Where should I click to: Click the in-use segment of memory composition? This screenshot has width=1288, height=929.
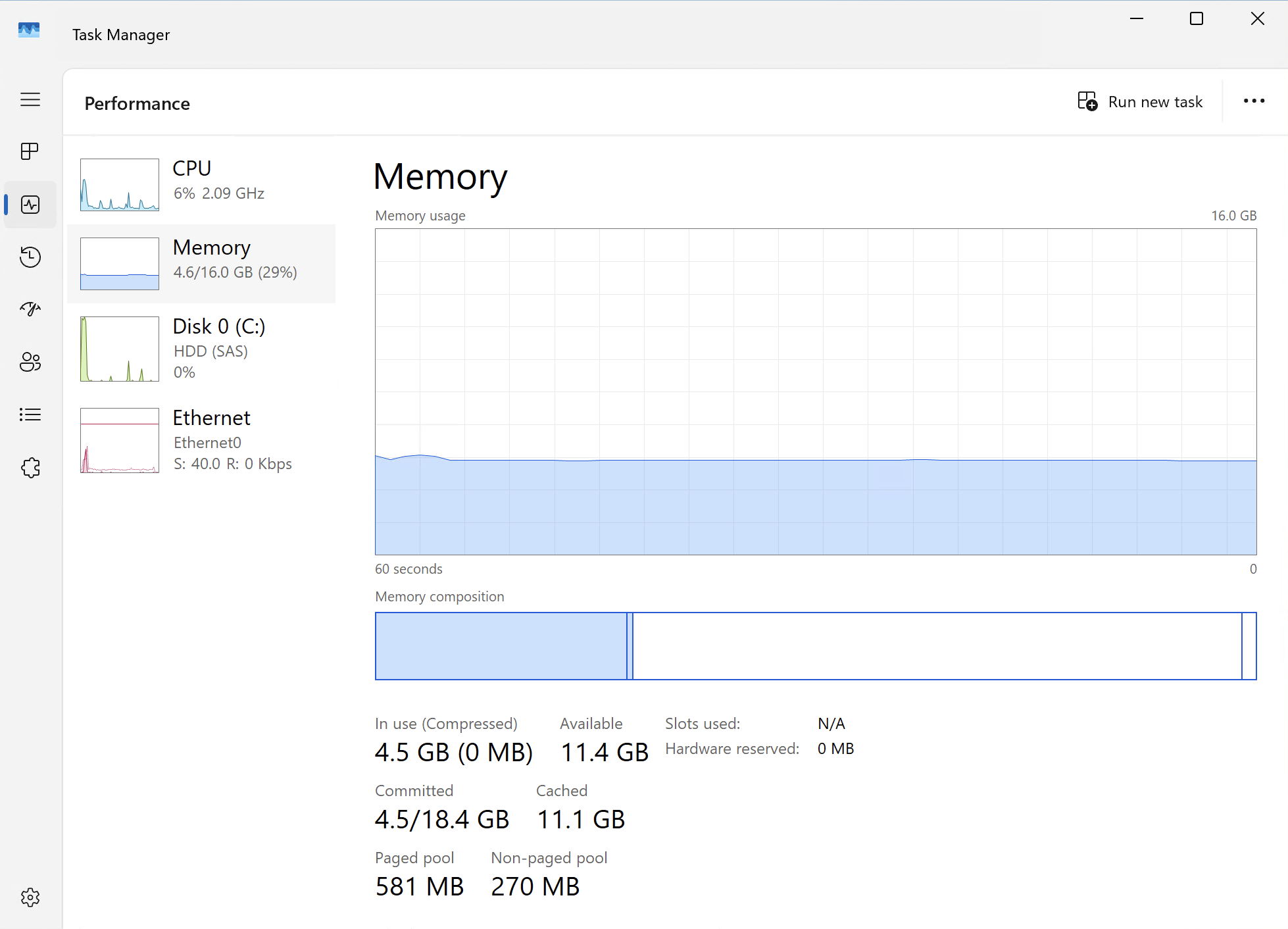click(x=501, y=646)
